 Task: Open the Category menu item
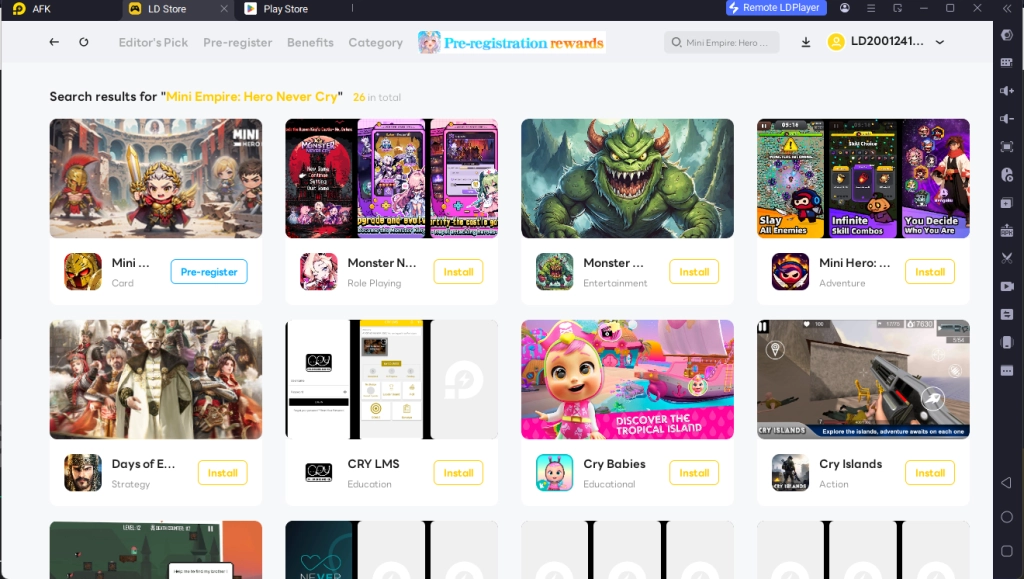click(376, 42)
